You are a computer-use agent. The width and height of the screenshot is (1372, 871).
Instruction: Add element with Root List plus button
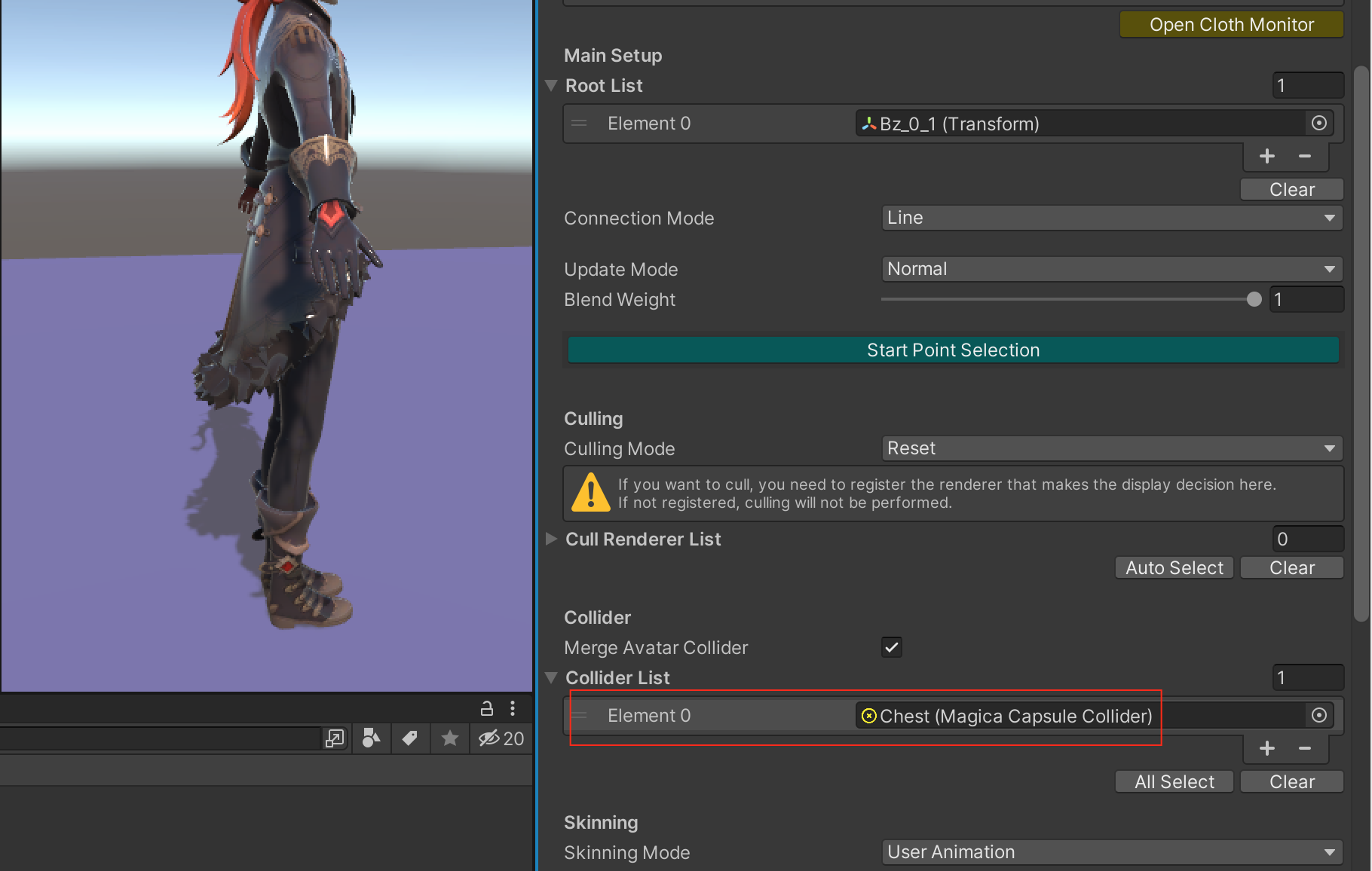(1267, 156)
